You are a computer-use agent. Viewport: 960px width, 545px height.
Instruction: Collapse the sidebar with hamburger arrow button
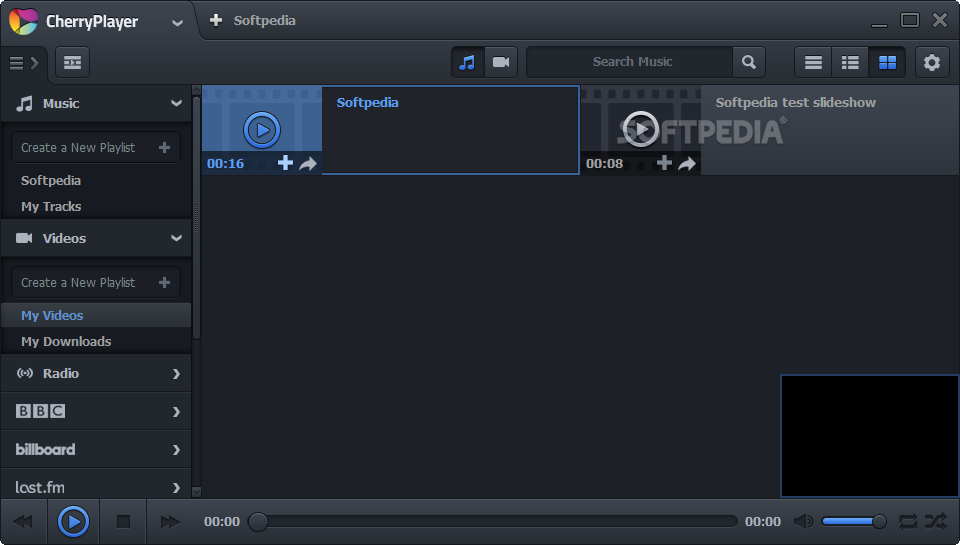coord(24,62)
